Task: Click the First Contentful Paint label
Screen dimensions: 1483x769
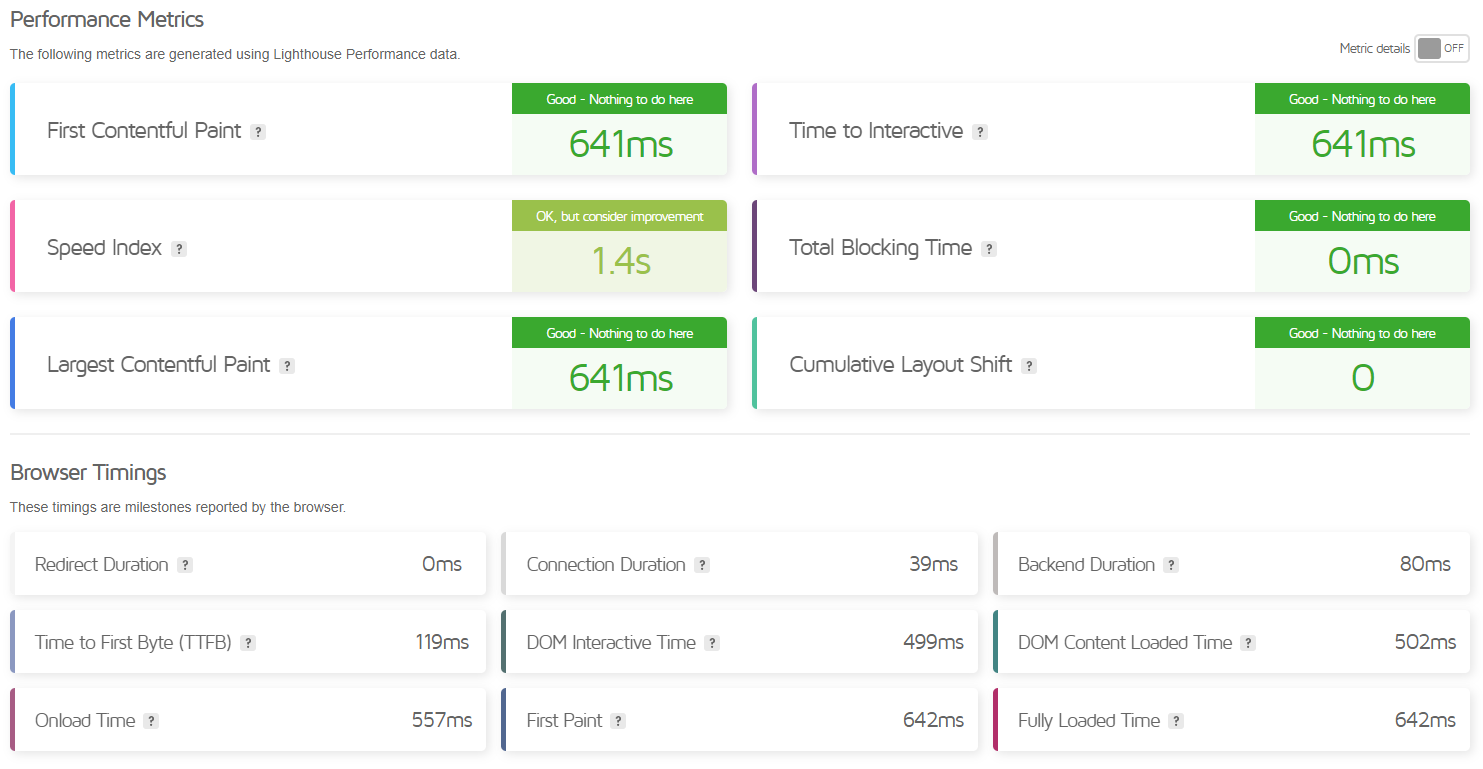Action: pyautogui.click(x=144, y=131)
